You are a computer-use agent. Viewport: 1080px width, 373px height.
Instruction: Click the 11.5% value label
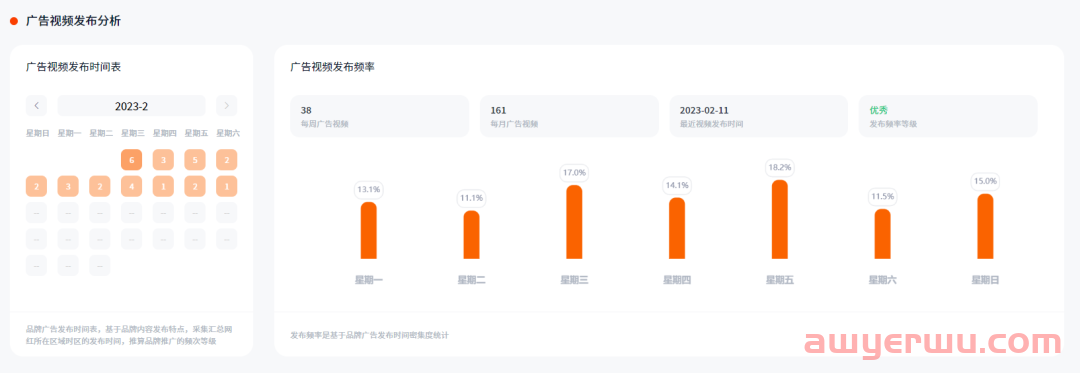click(x=882, y=197)
